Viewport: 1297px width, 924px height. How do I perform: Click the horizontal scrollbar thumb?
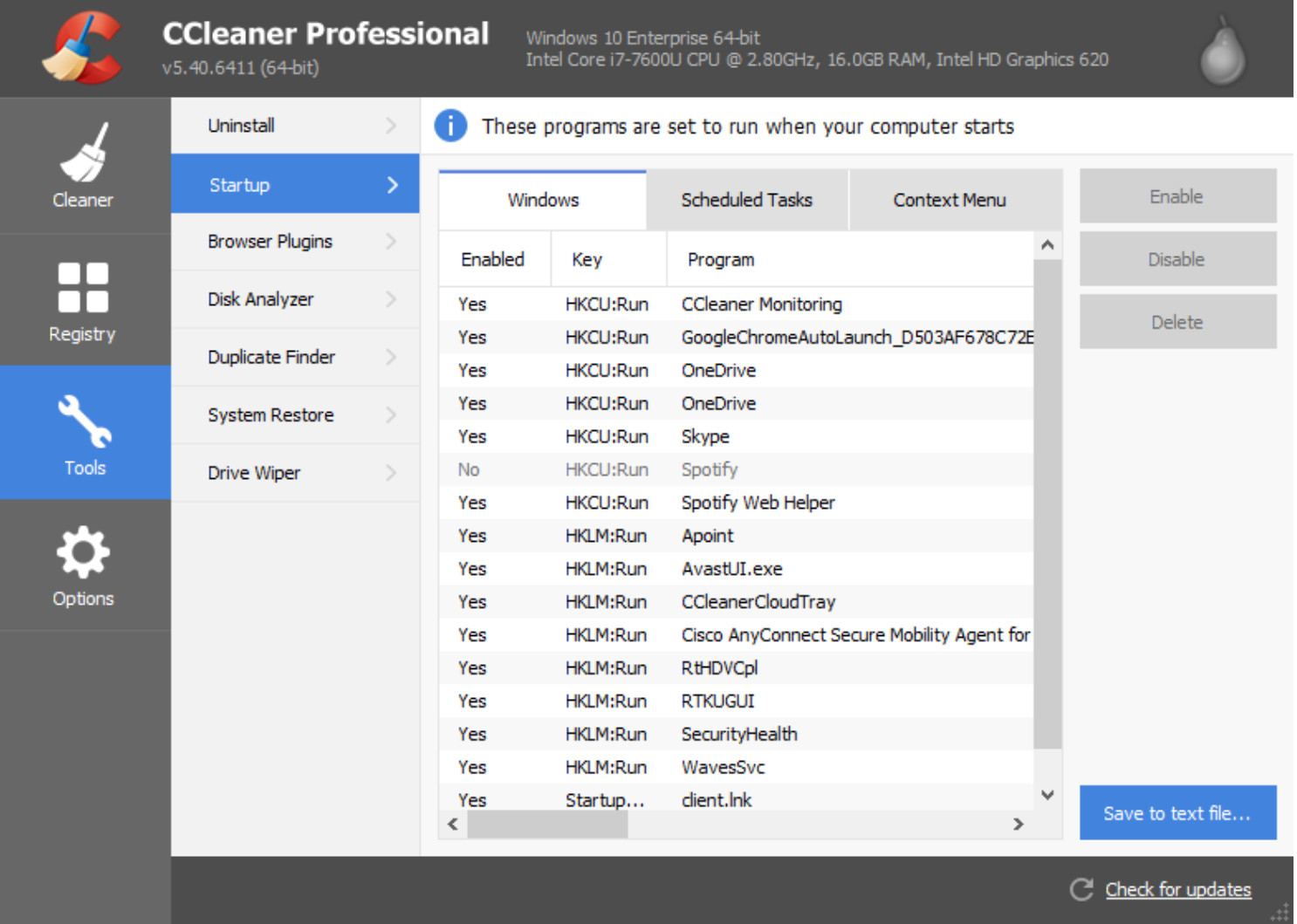coord(547,824)
